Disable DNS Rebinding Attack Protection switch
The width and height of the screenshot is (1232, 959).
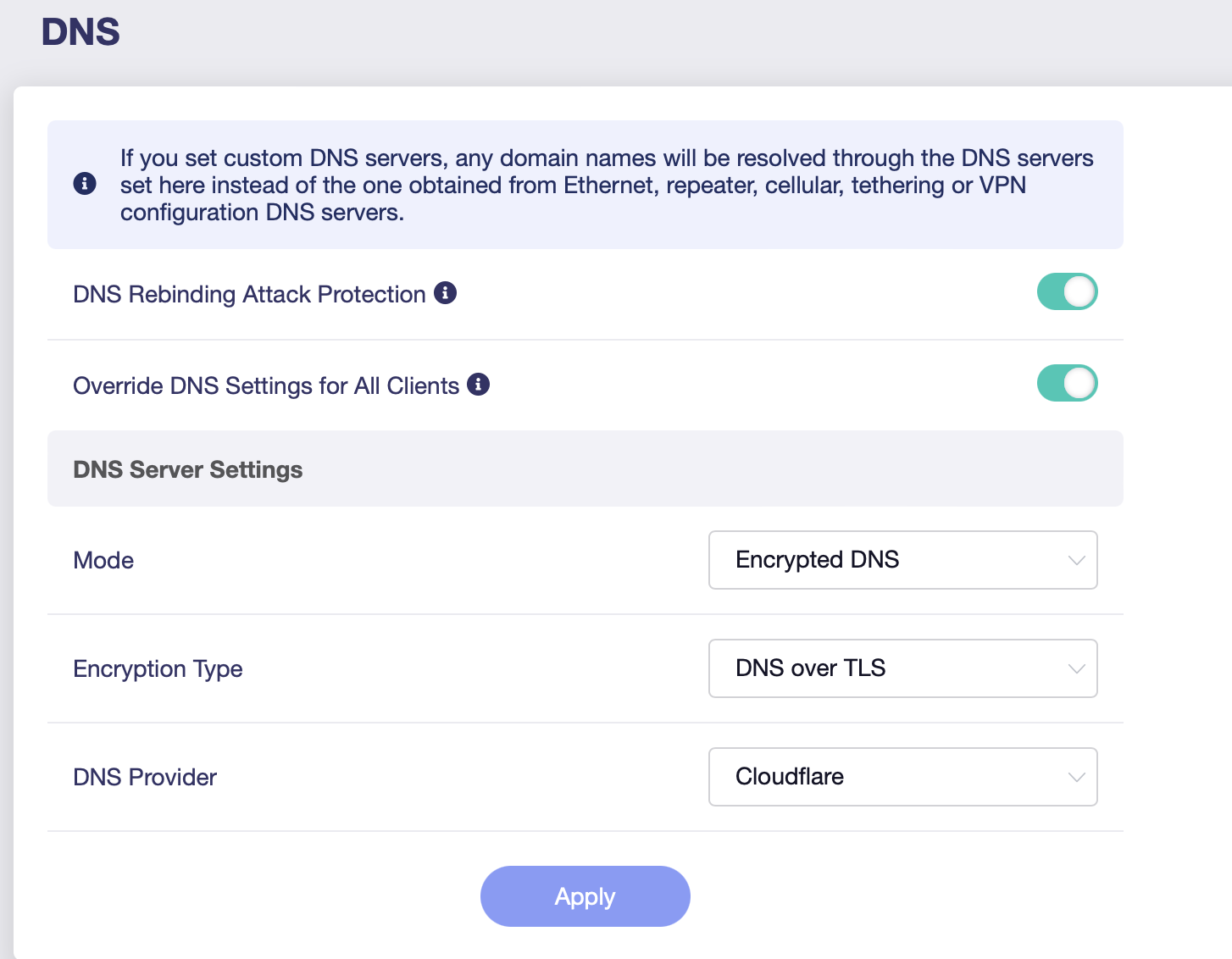[1067, 292]
